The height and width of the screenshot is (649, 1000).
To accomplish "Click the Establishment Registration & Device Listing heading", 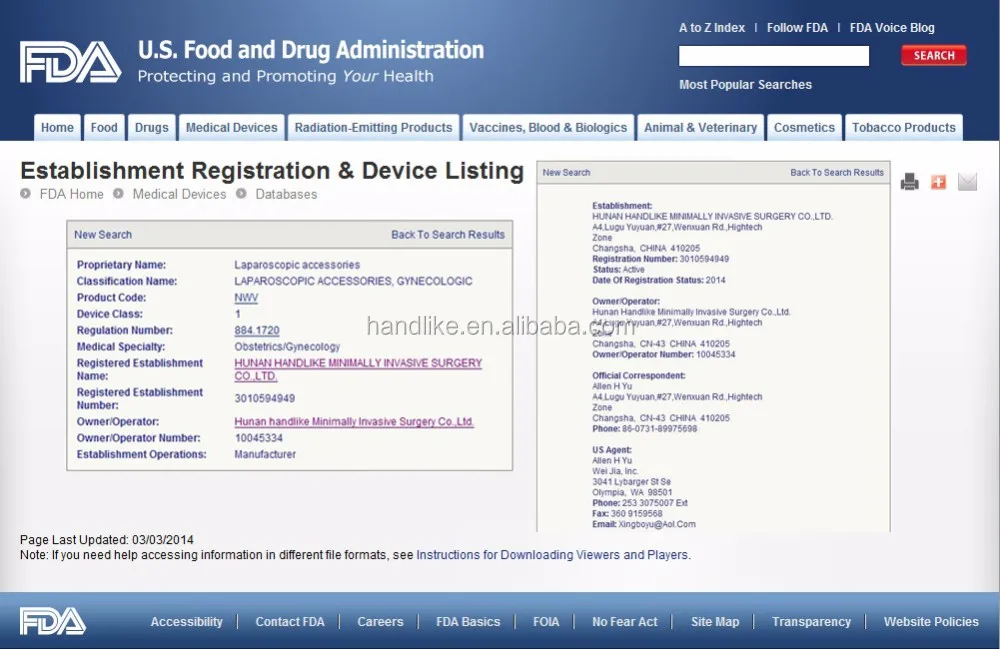I will [272, 171].
